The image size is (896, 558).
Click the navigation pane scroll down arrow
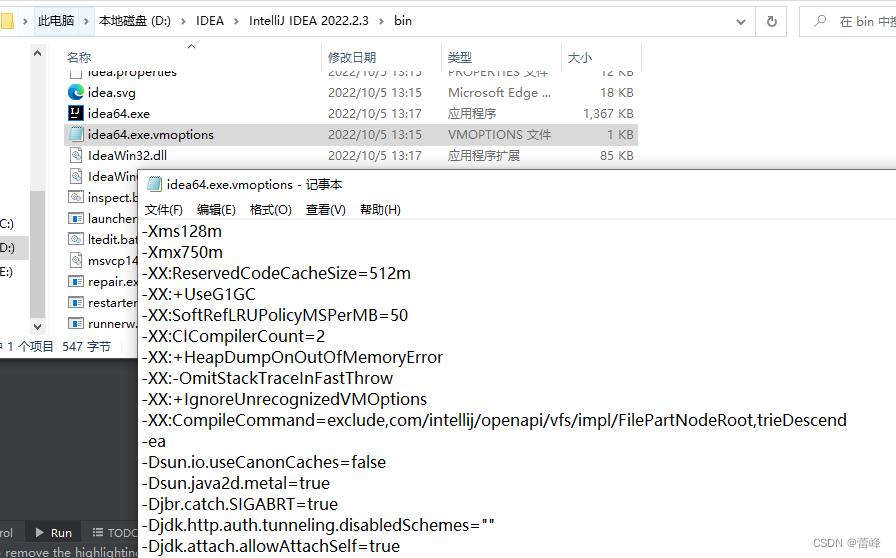[x=37, y=326]
